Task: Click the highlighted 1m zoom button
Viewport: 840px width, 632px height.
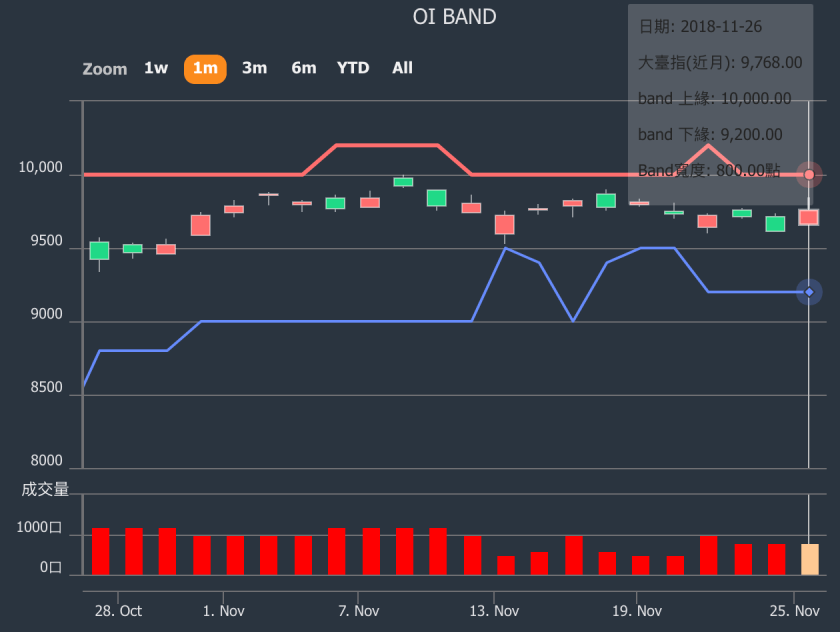Action: click(205, 68)
